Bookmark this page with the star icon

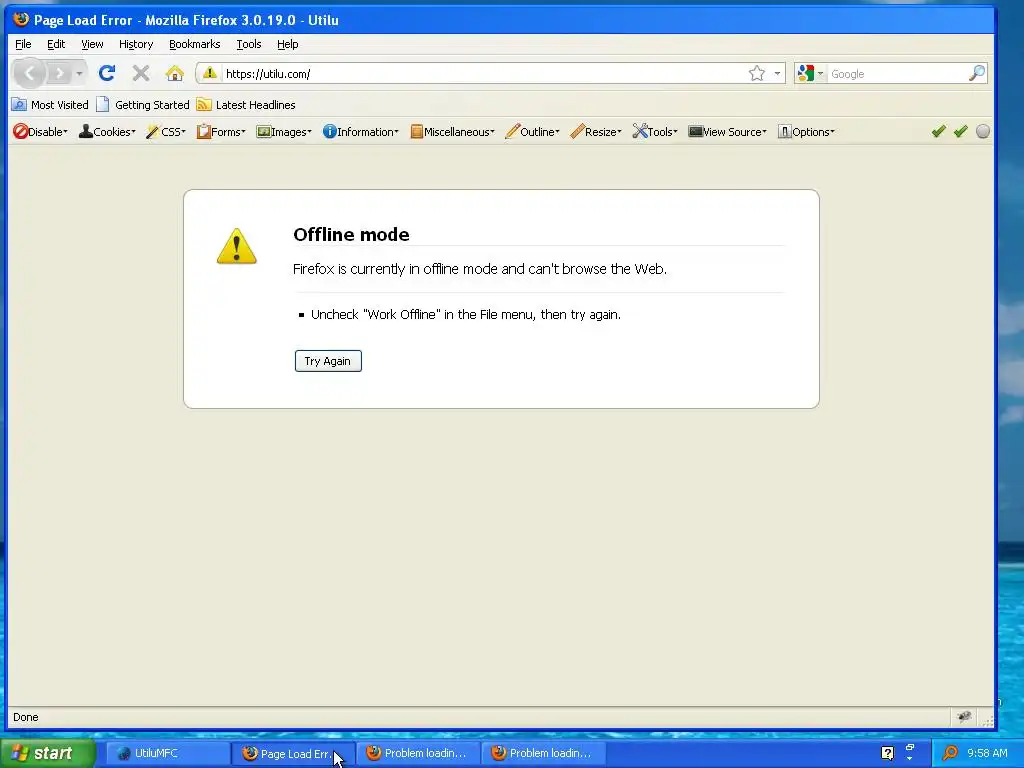757,73
